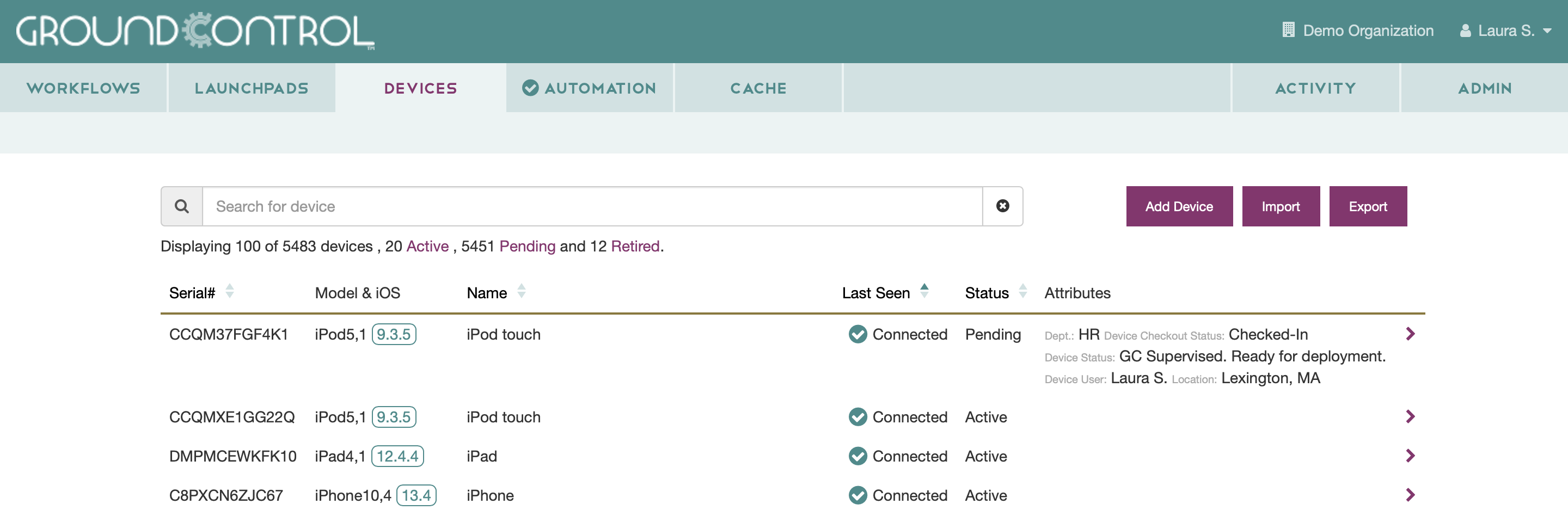Click serial number CCQMXE1GG22Q
The image size is (1568, 516).
(232, 417)
